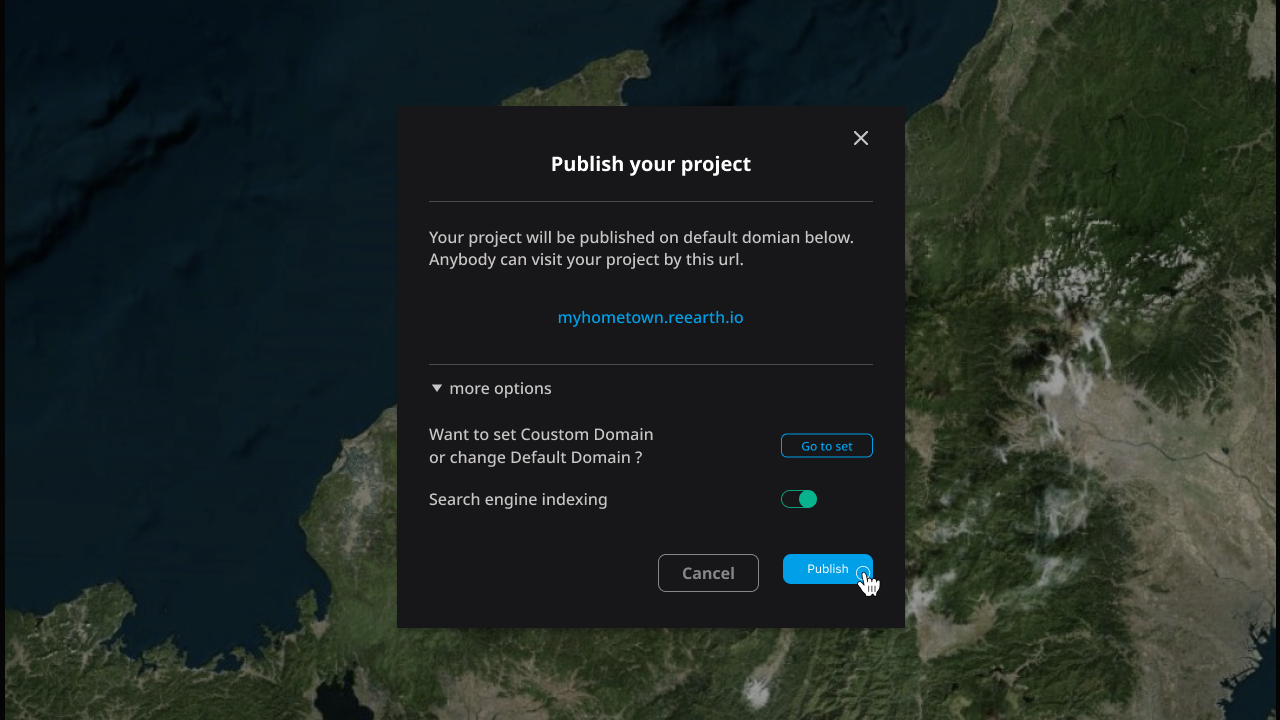Screen dimensions: 1280x720
Task: Disable Search engine indexing toggle
Action: click(x=799, y=499)
